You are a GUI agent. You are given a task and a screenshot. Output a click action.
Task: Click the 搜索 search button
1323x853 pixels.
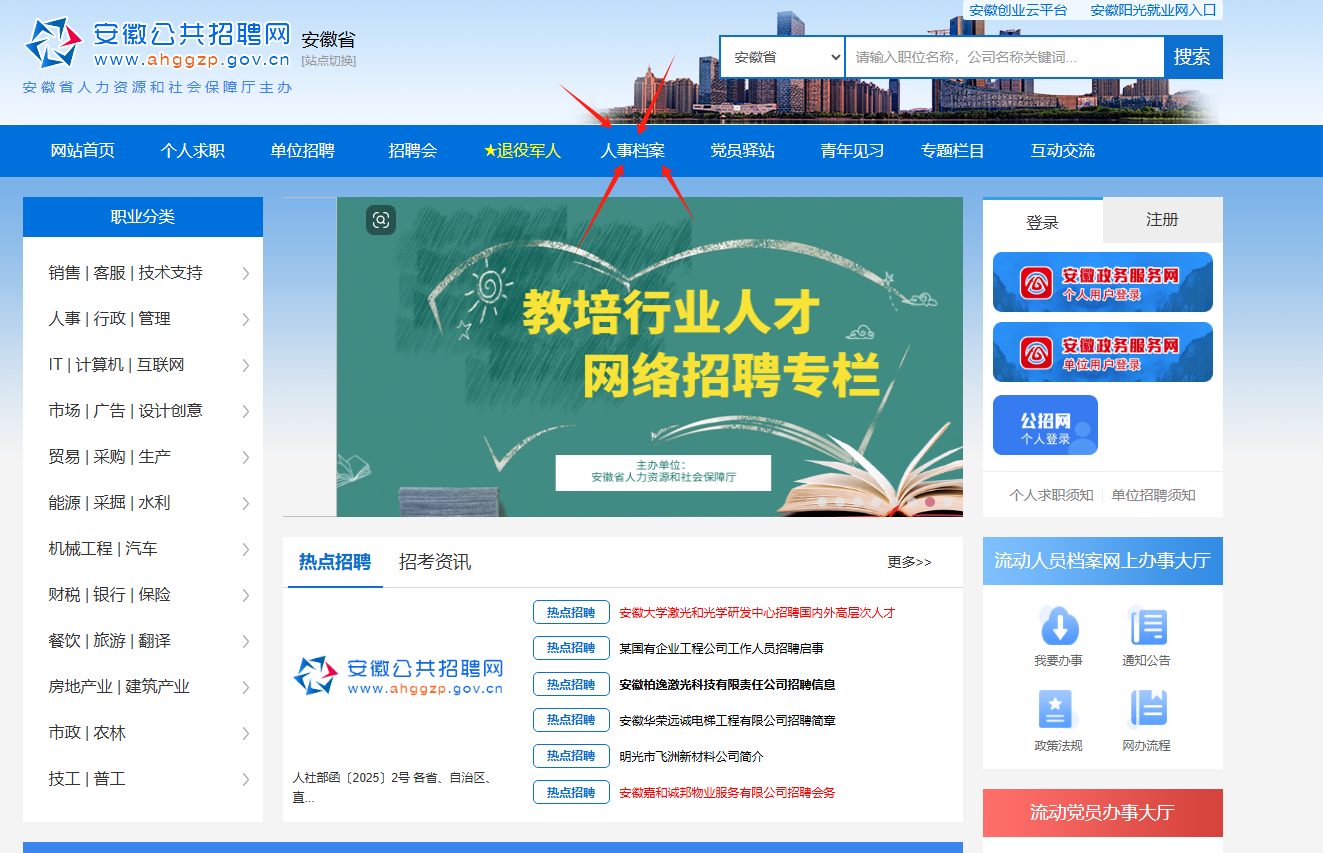tap(1193, 57)
